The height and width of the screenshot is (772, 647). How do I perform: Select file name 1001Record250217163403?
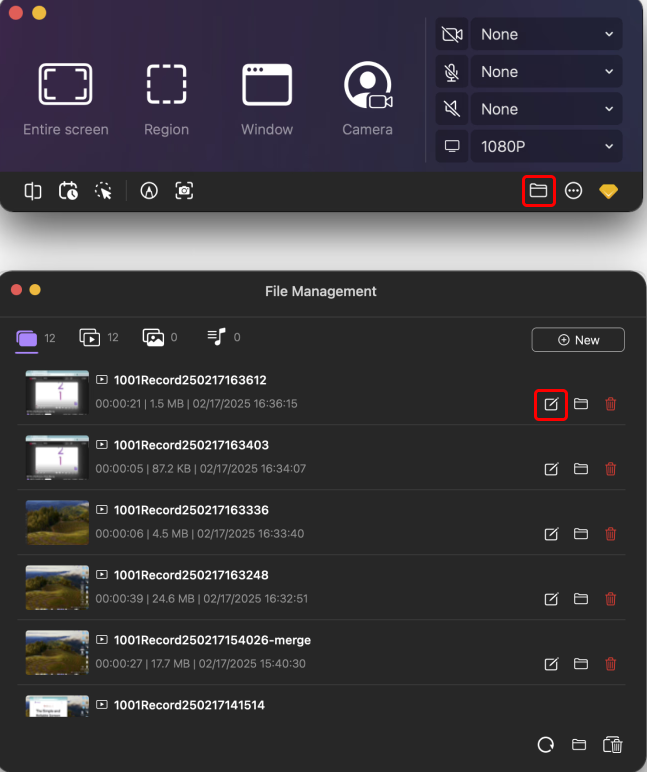(191, 445)
